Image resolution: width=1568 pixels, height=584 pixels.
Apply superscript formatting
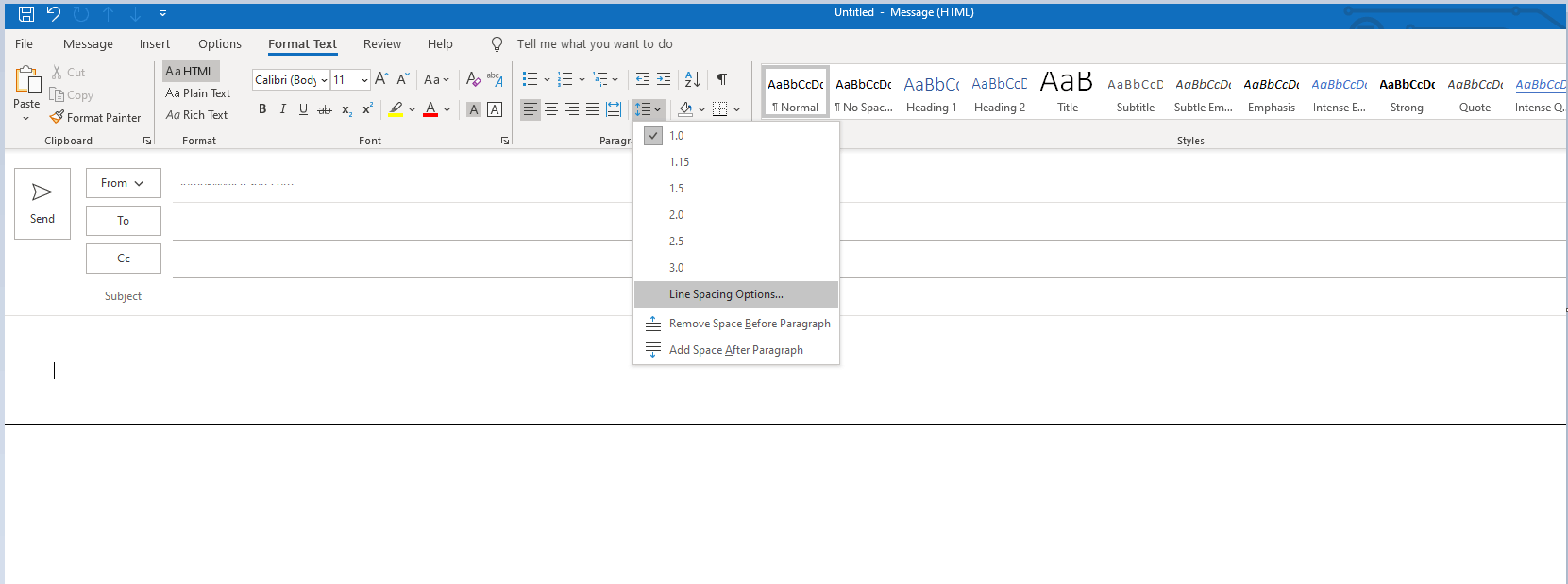click(367, 109)
